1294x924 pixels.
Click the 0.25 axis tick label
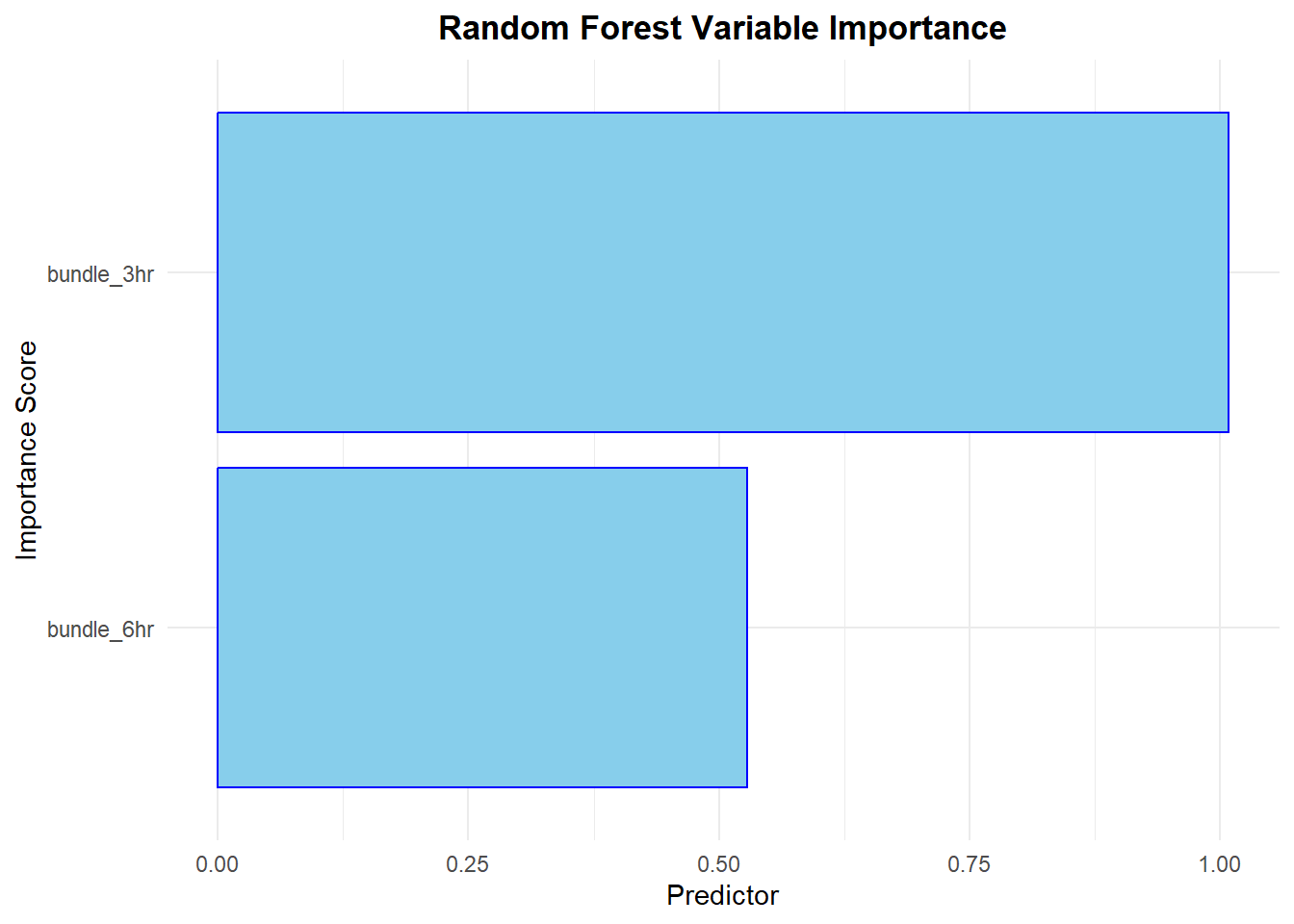point(468,864)
